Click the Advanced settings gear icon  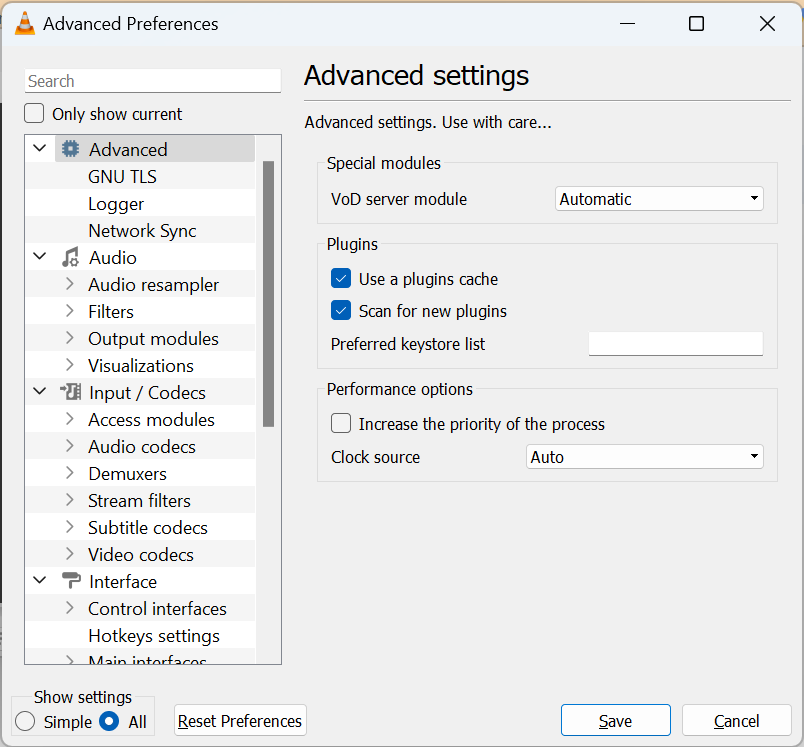pos(68,148)
